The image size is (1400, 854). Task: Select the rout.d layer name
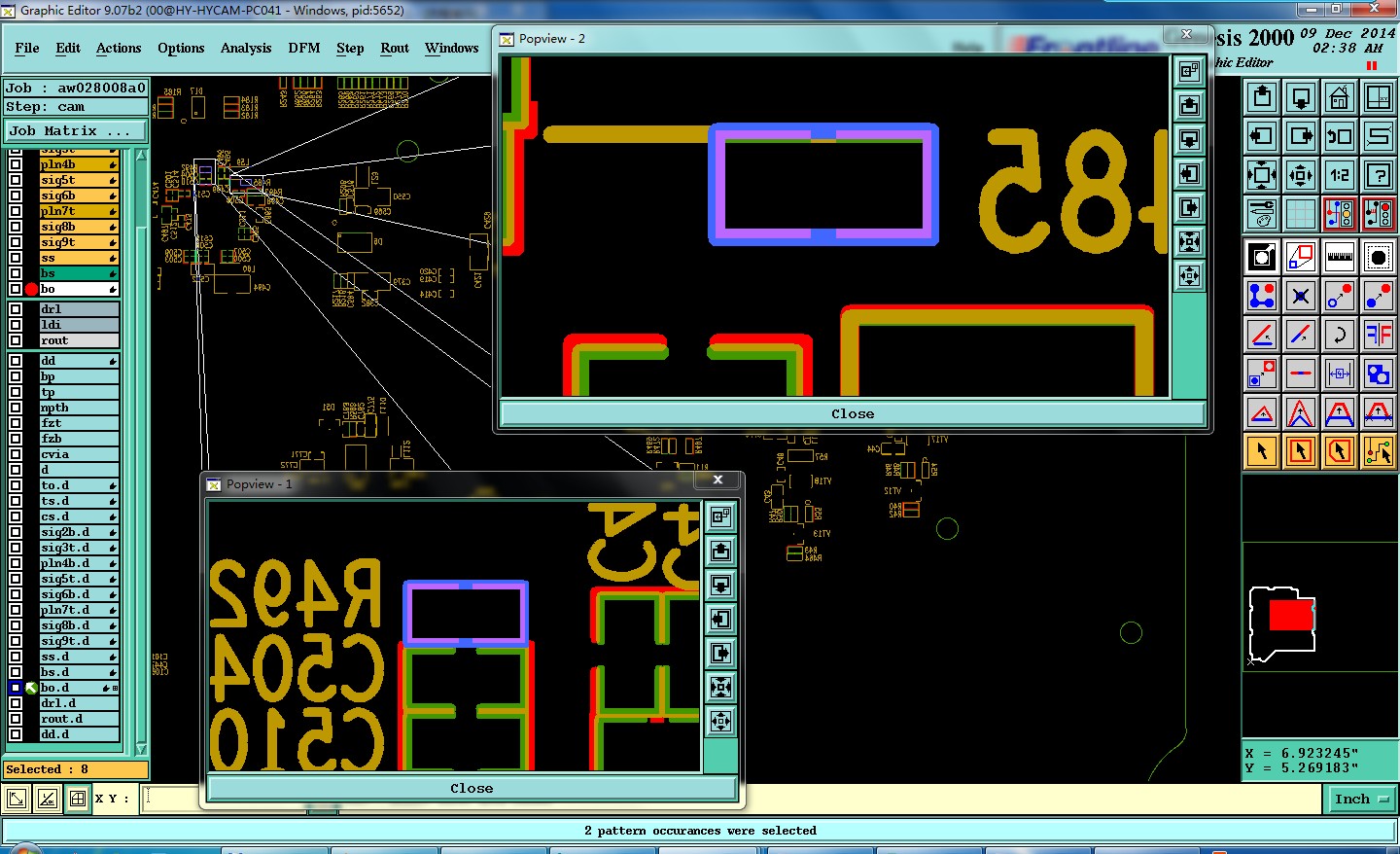click(x=79, y=719)
